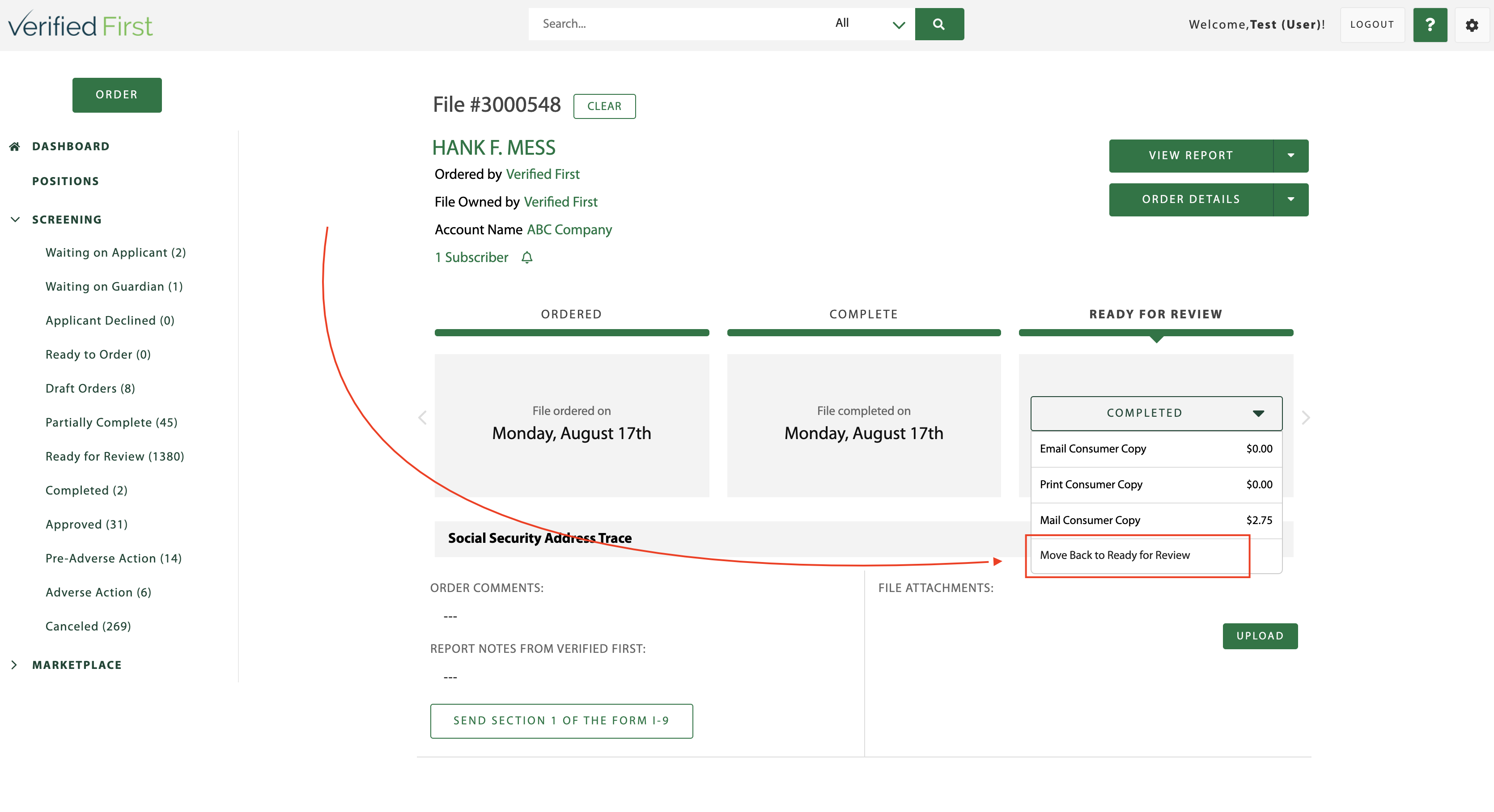Click the CLEAR button

pyautogui.click(x=604, y=106)
